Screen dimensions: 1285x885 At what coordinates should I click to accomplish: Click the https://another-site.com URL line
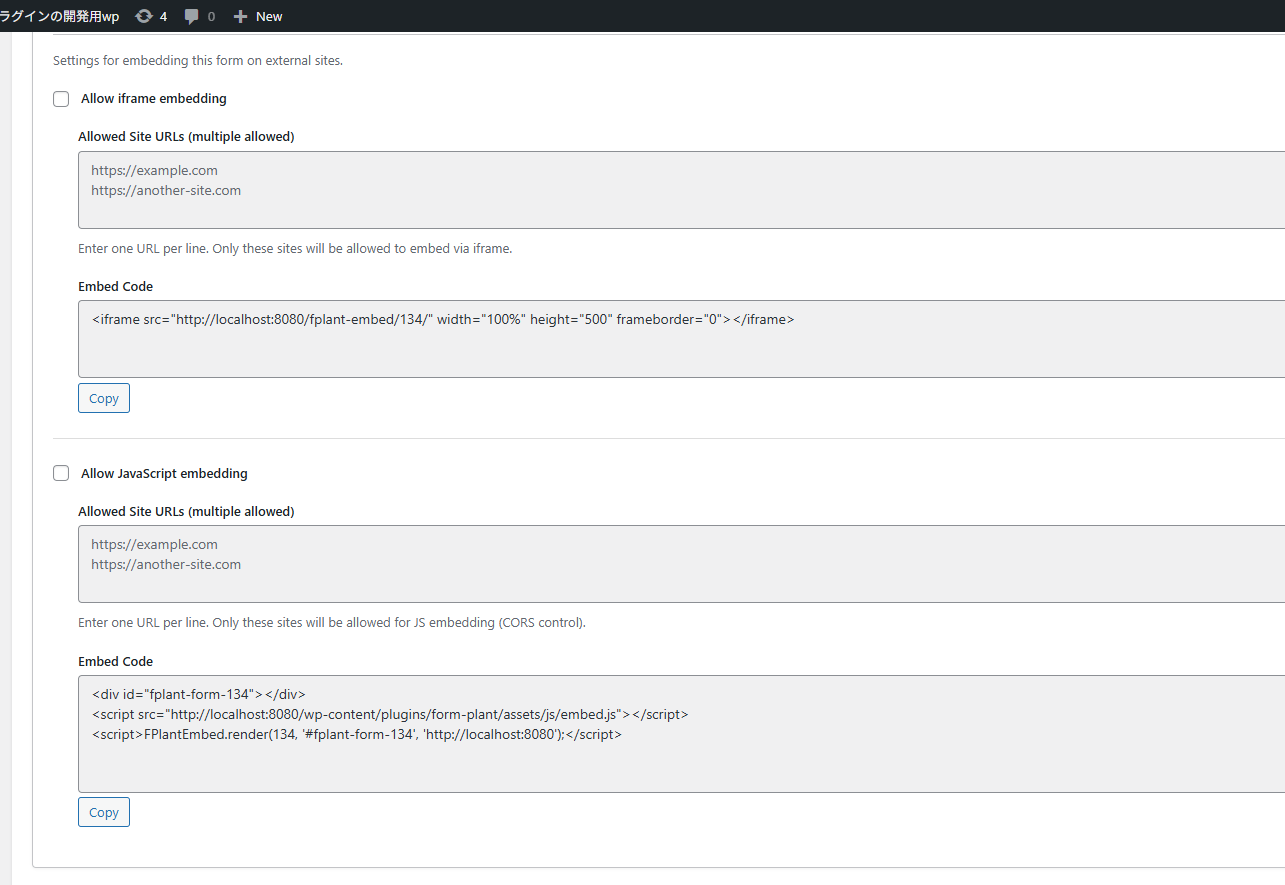point(166,190)
